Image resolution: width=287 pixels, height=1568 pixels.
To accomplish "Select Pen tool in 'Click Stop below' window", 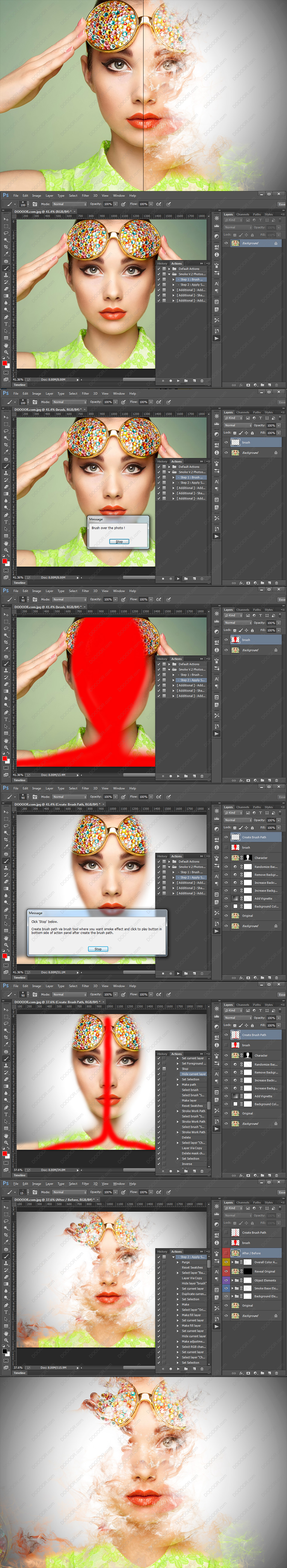I will tap(7, 909).
